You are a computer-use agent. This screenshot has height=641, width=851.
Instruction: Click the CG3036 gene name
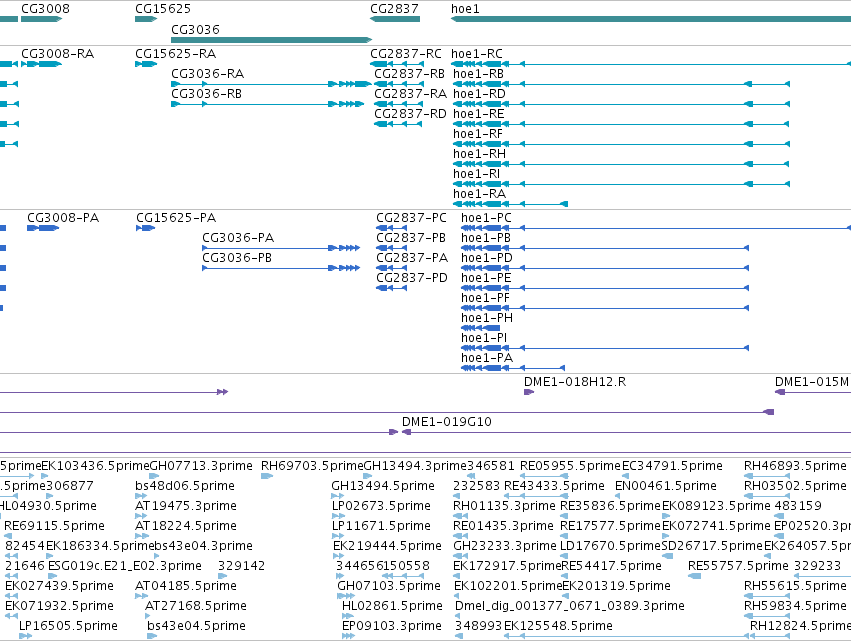coord(195,29)
